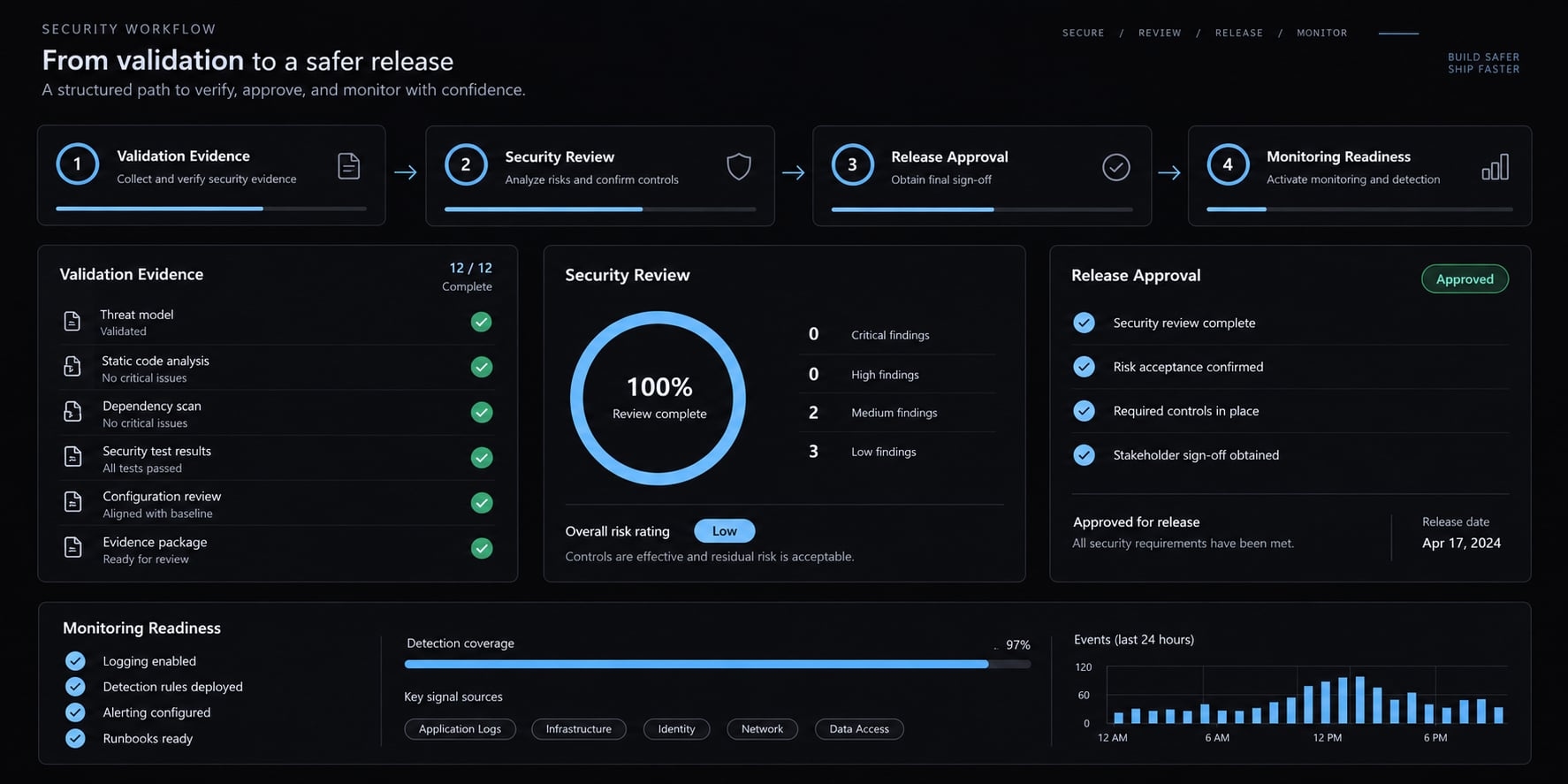Image resolution: width=1568 pixels, height=784 pixels.
Task: Go to the REVIEW navigation item
Action: tap(1160, 33)
